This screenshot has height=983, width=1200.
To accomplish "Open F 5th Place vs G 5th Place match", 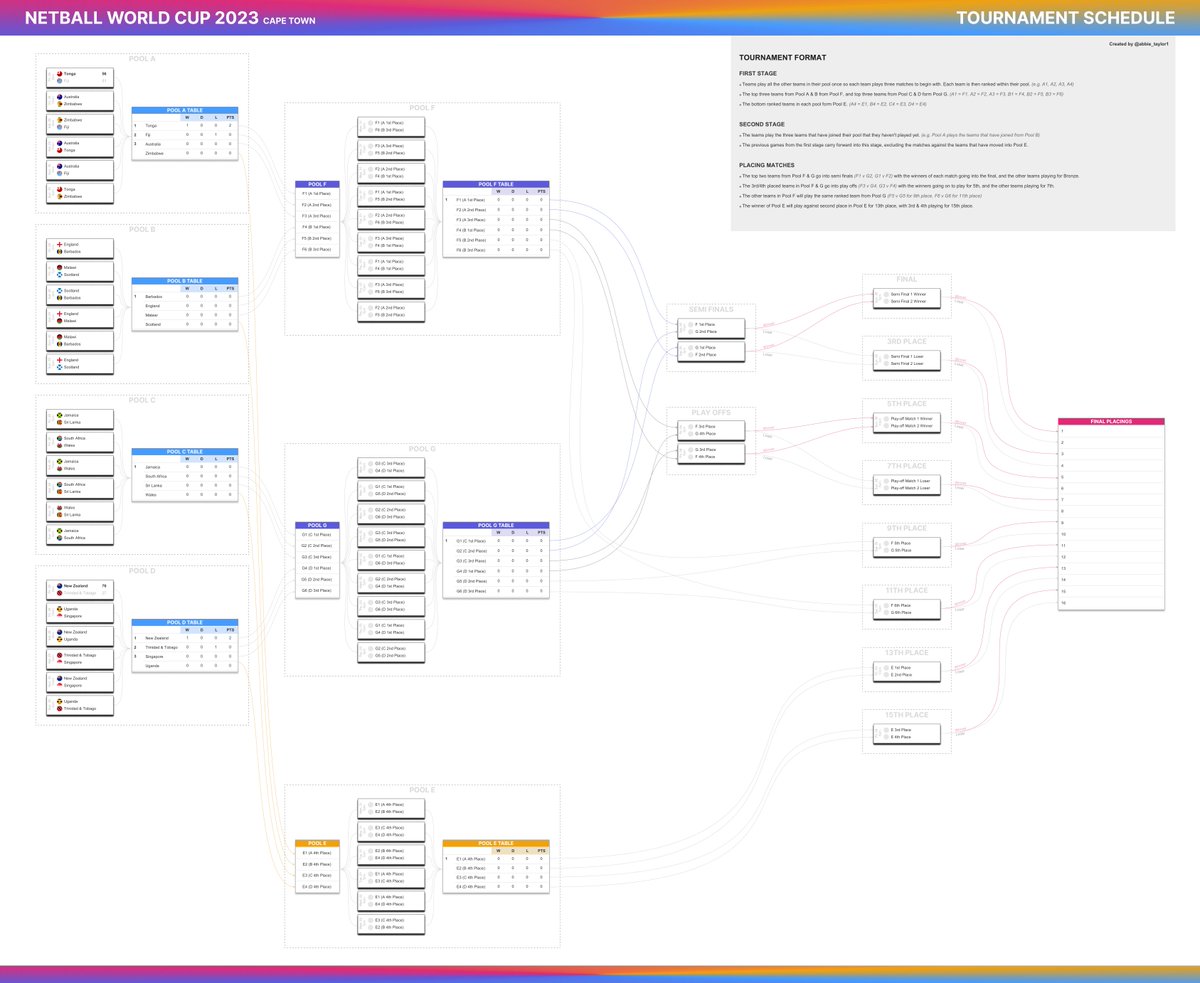I will click(x=908, y=546).
